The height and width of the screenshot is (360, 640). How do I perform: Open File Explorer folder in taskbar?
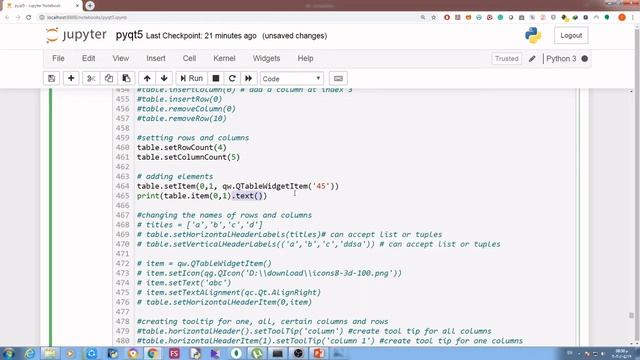tap(50, 353)
